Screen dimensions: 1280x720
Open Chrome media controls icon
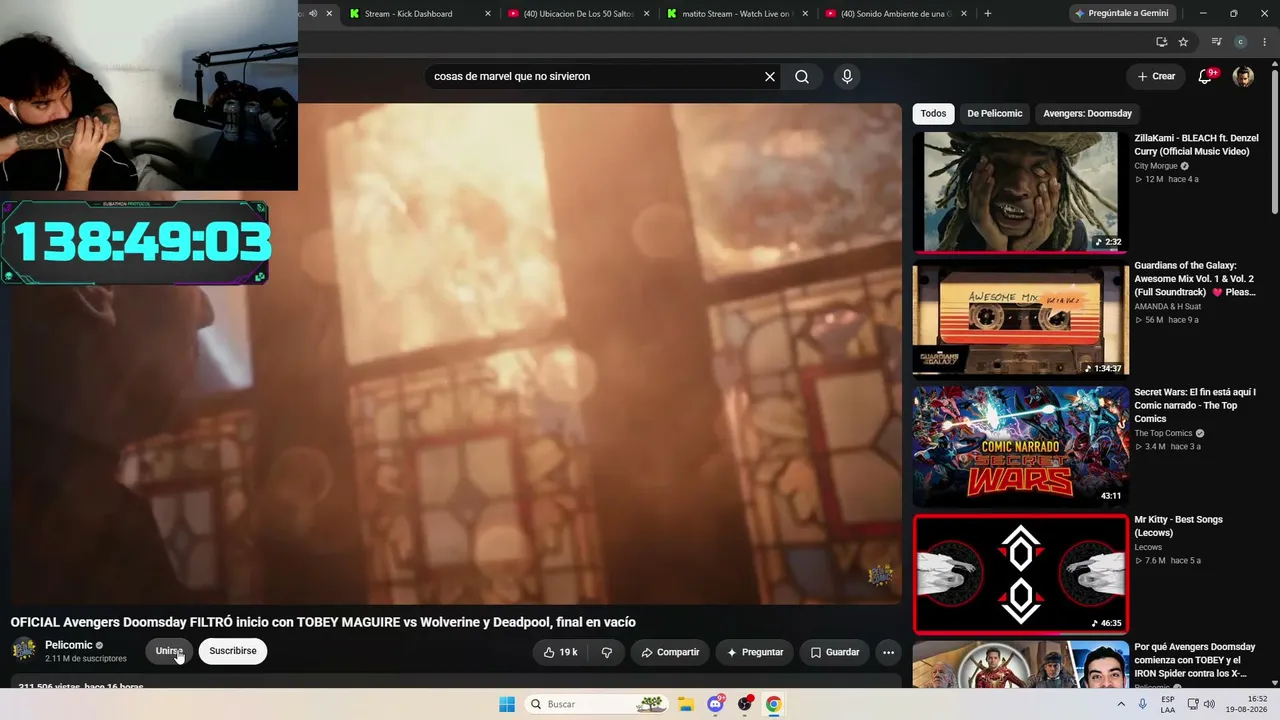point(1216,42)
